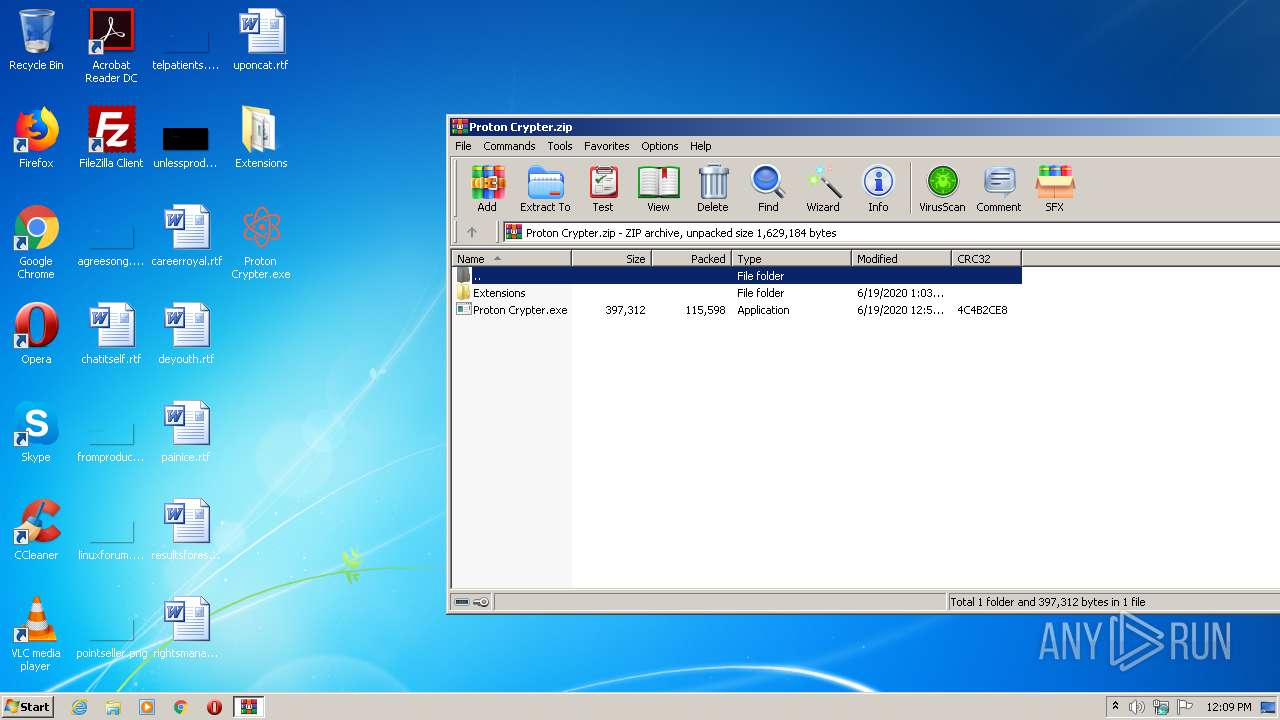The image size is (1280, 720).
Task: Select the uponcat.rtf desktop file
Action: point(261,41)
